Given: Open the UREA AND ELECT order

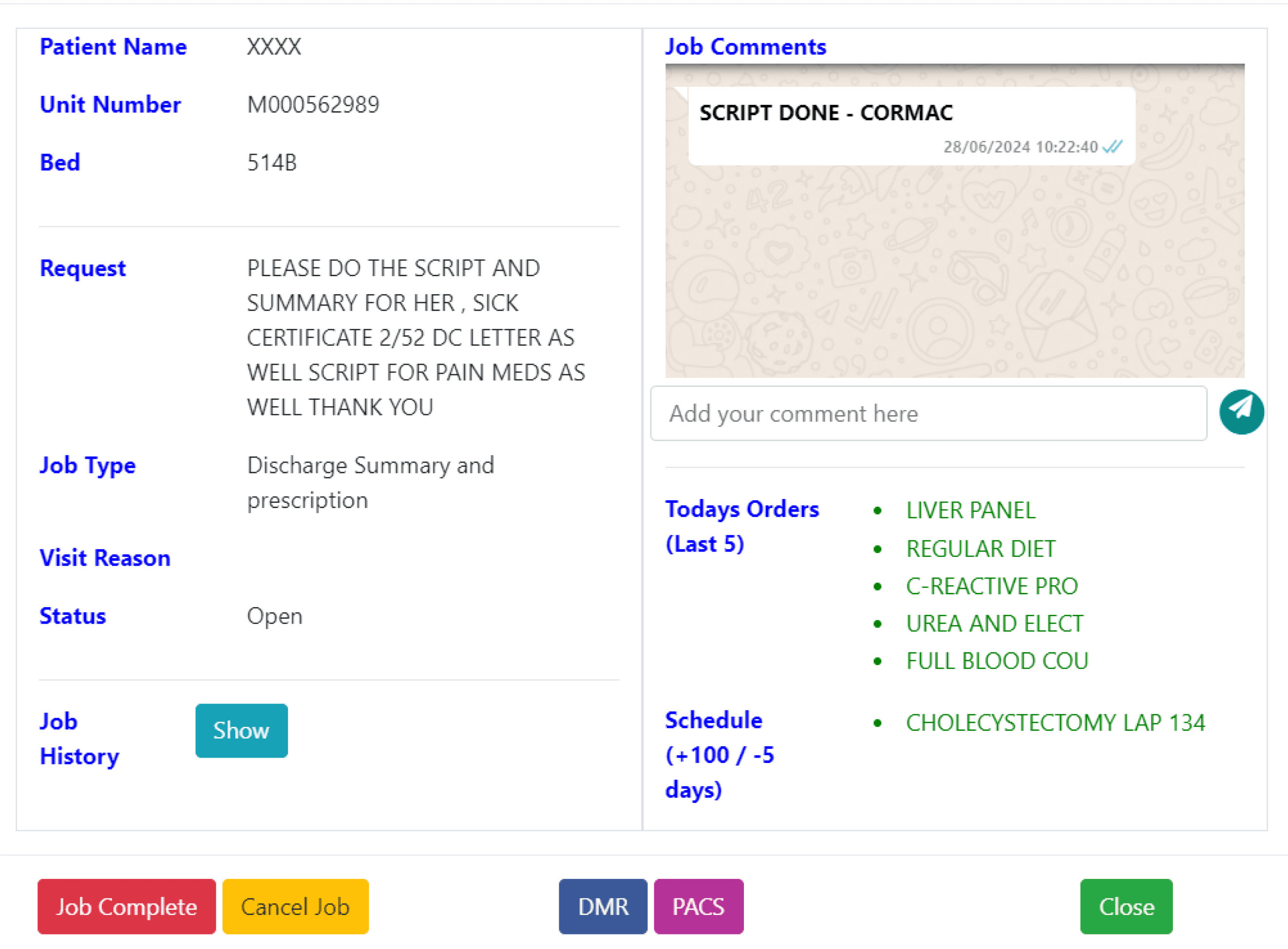Looking at the screenshot, I should [x=994, y=623].
